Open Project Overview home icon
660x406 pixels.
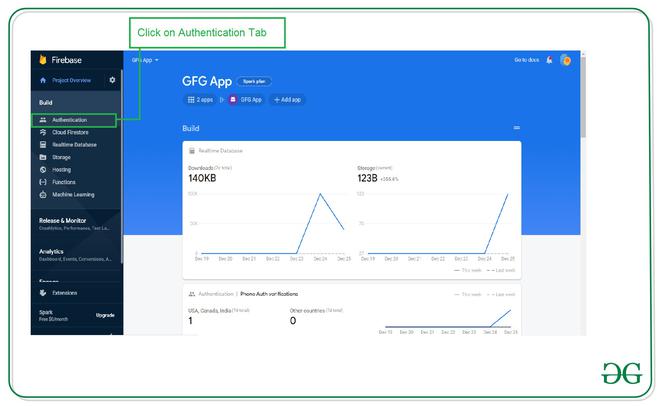pos(43,80)
